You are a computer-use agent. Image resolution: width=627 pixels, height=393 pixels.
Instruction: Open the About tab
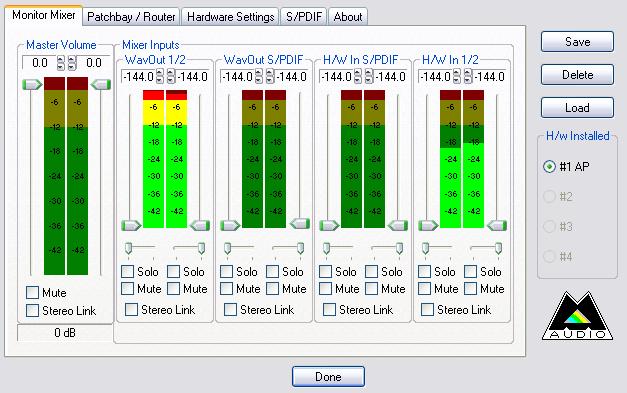[347, 17]
